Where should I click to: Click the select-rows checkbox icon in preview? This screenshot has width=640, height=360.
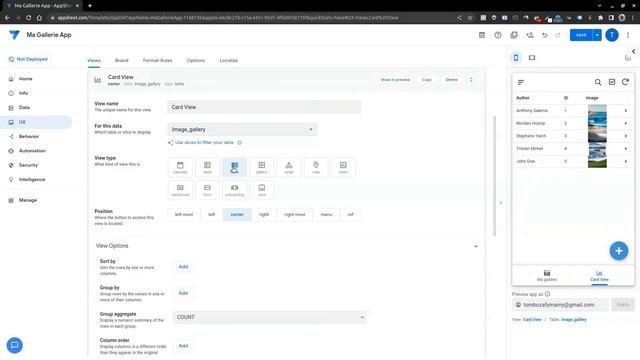[x=612, y=82]
